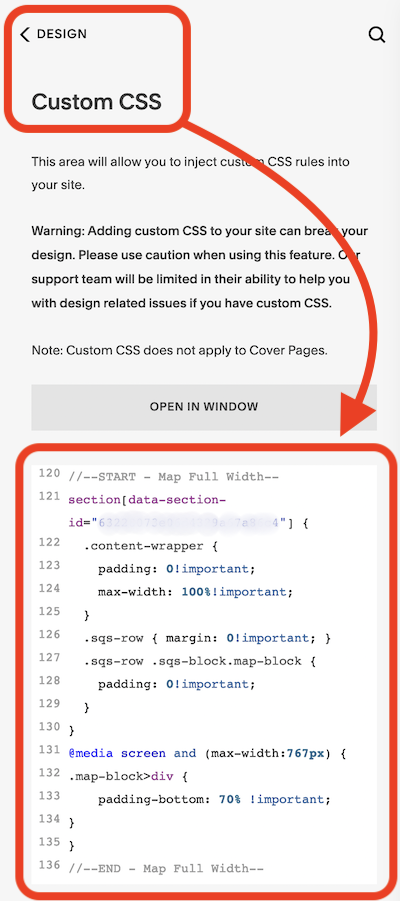
Task: Click the '.content-wrapper {' line
Action: [x=151, y=546]
